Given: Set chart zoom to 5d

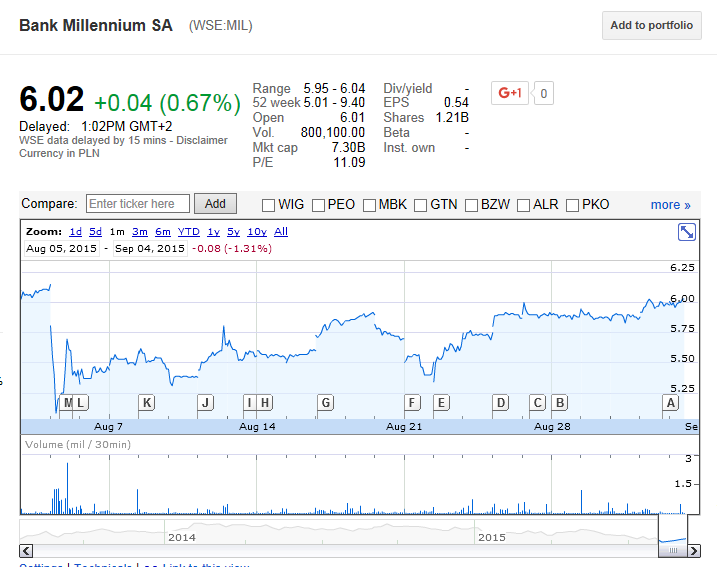Looking at the screenshot, I should [95, 232].
